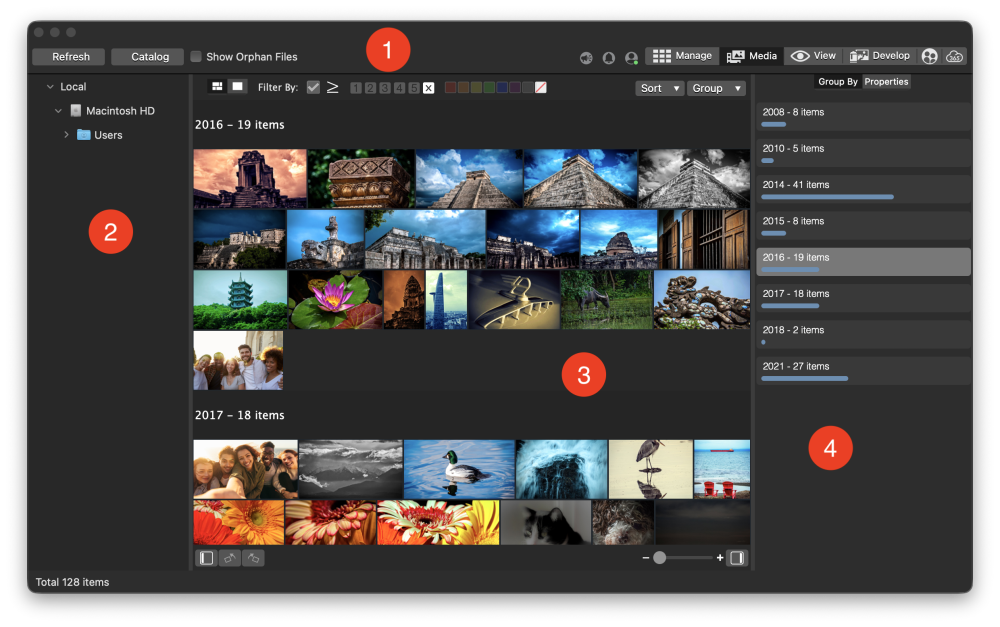The width and height of the screenshot is (1000, 627).
Task: Select the Properties tab
Action: tap(886, 82)
